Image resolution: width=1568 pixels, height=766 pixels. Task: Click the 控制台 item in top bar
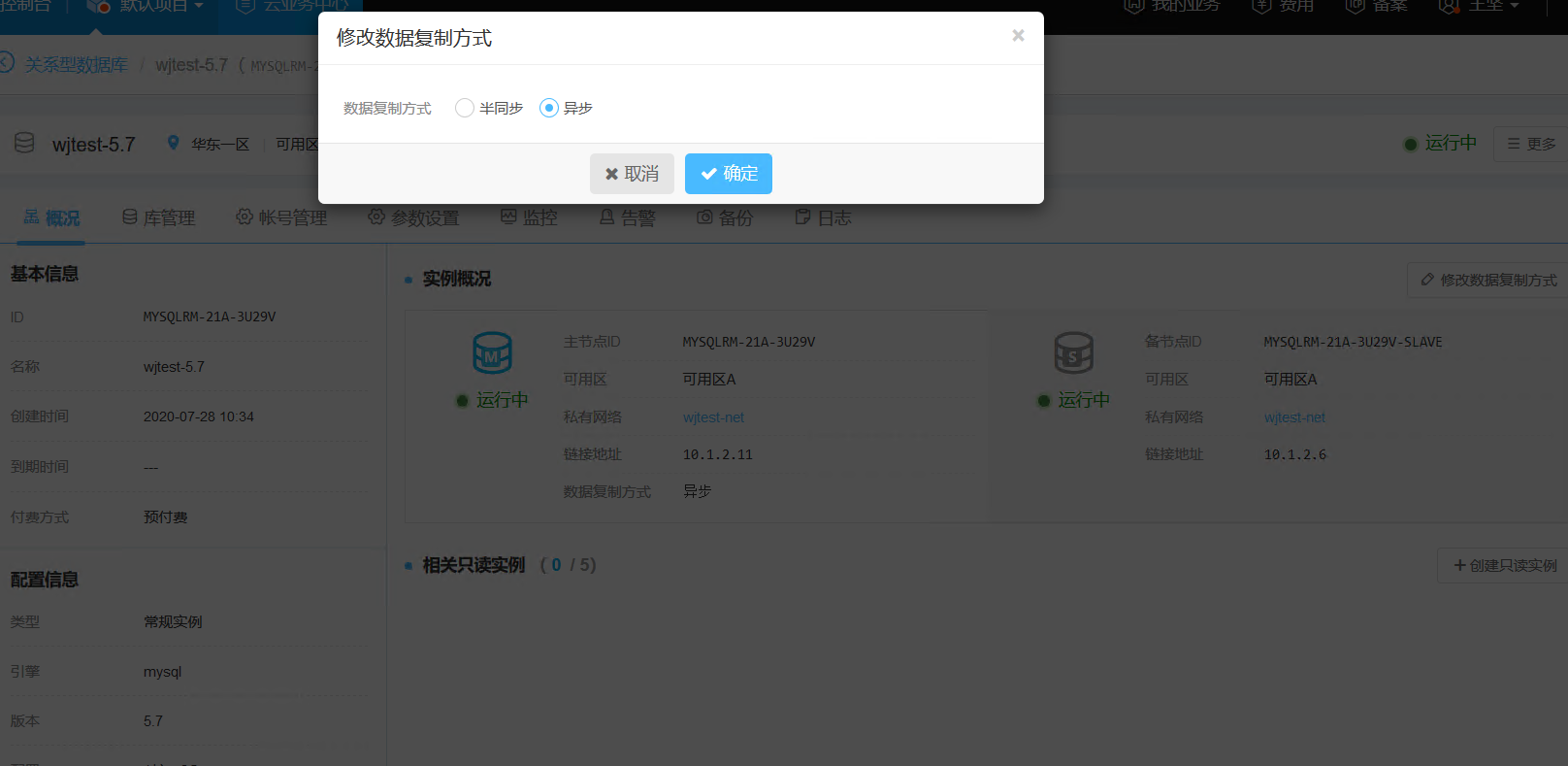(x=25, y=8)
